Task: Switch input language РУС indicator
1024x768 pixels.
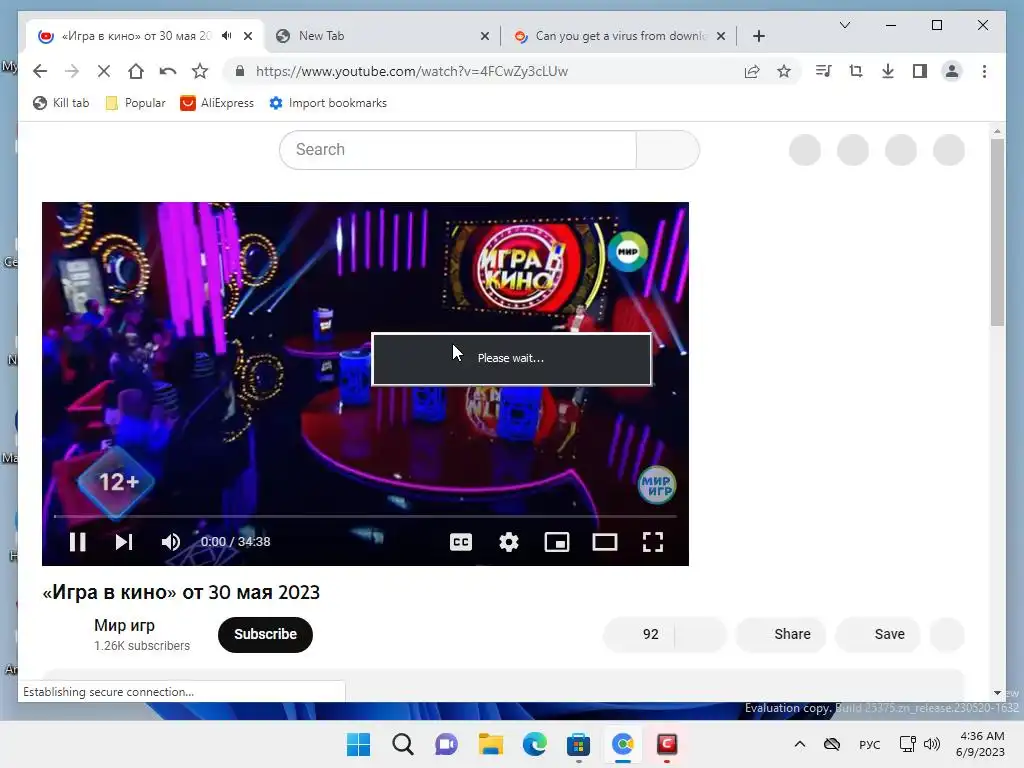Action: point(870,745)
